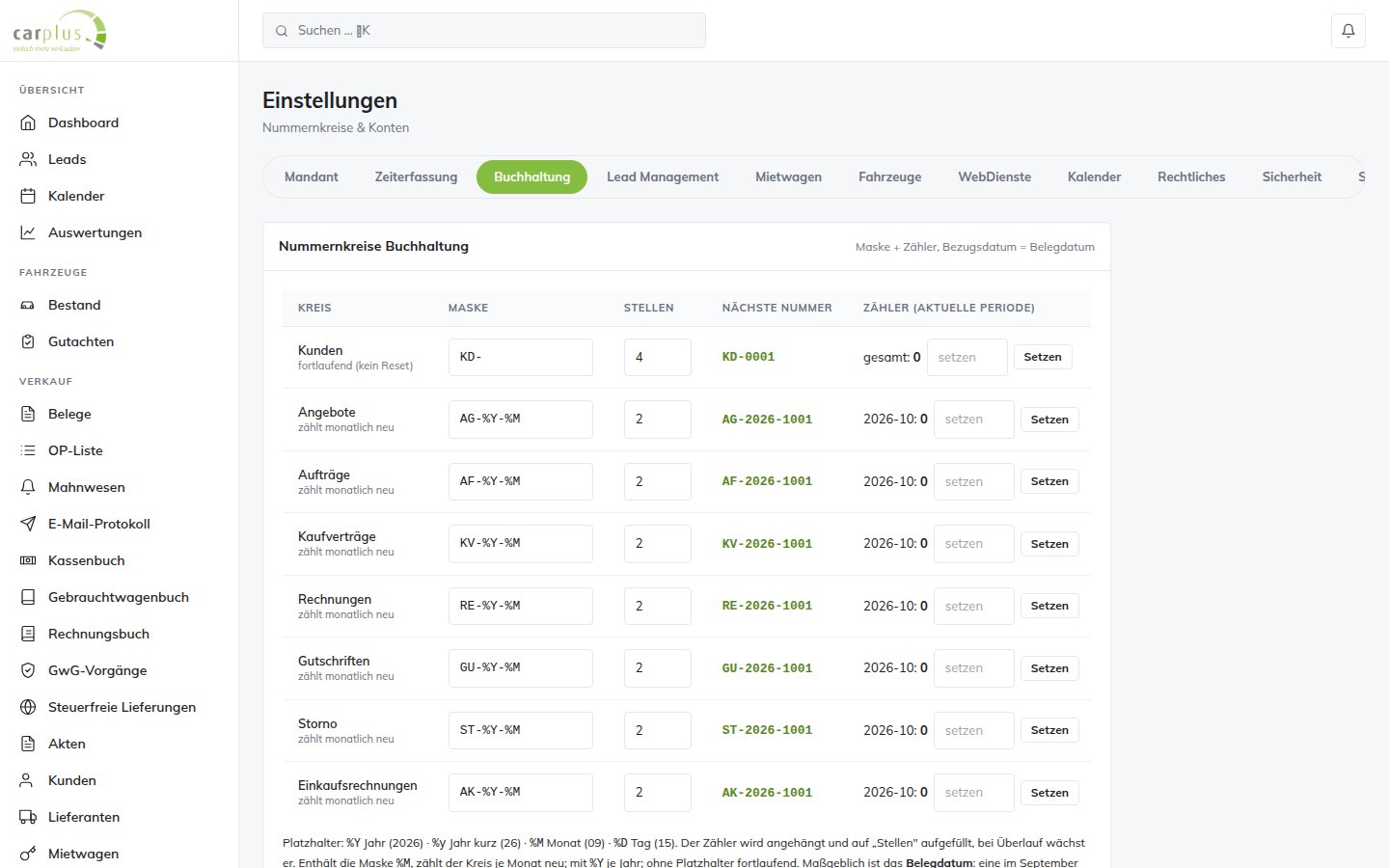Open the Zeiterfassung tab
The height and width of the screenshot is (868, 1389).
(x=416, y=176)
